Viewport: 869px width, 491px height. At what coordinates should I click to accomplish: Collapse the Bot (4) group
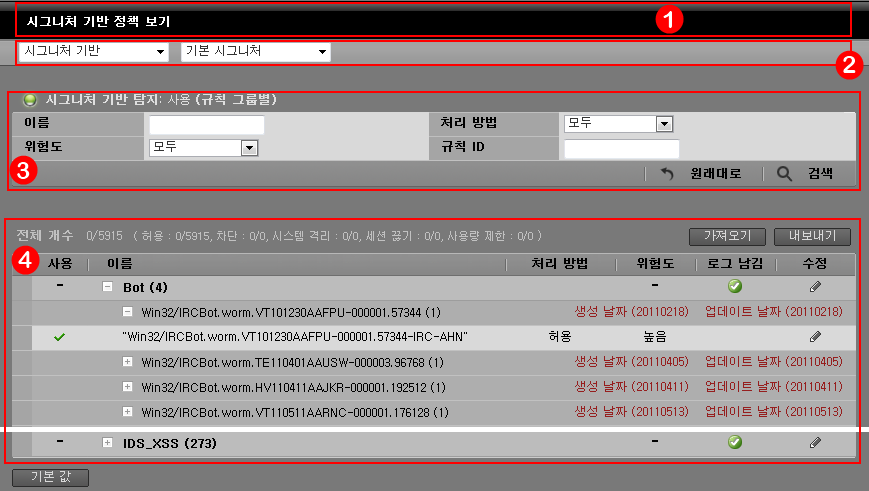108,287
